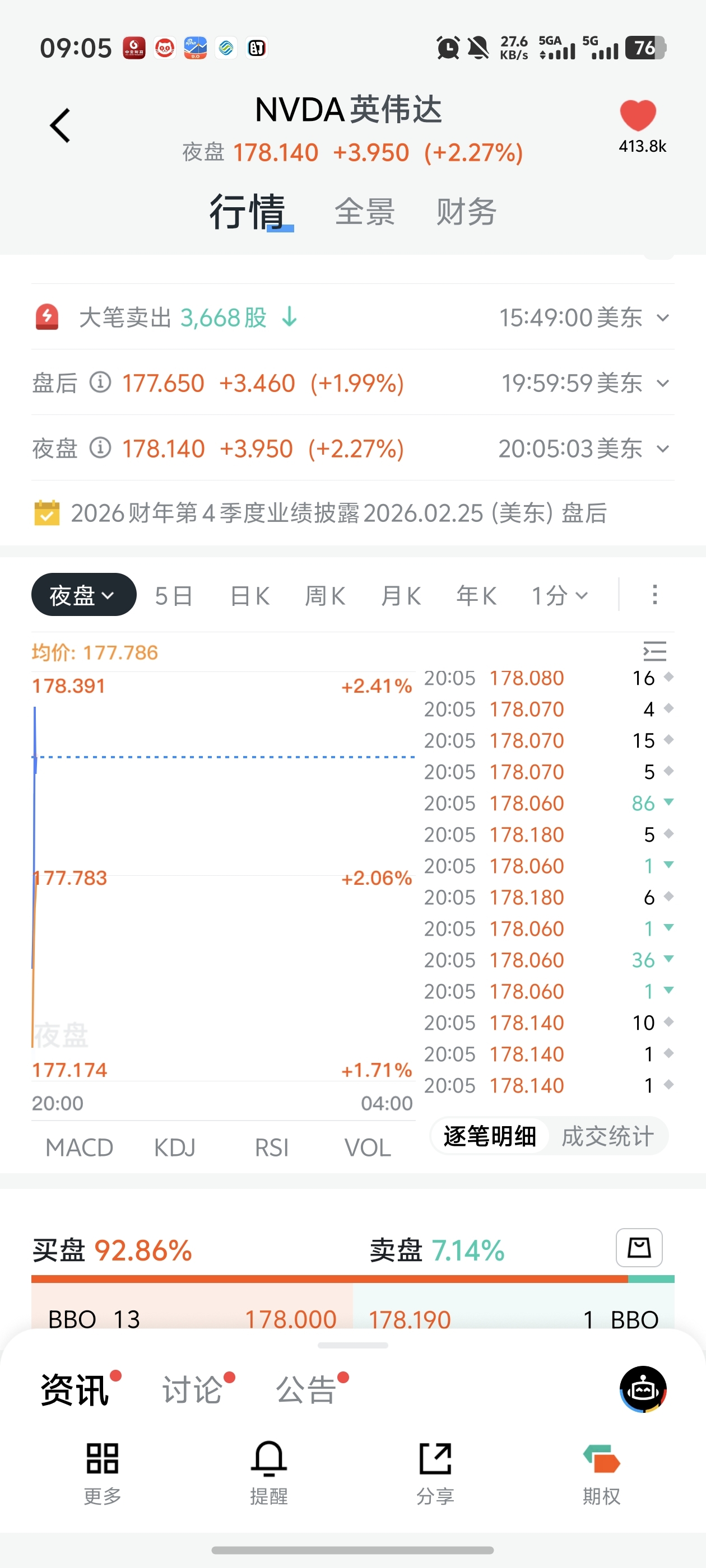This screenshot has height=1568, width=706.
Task: Select 逐笔明细 toggle option
Action: tap(490, 1136)
